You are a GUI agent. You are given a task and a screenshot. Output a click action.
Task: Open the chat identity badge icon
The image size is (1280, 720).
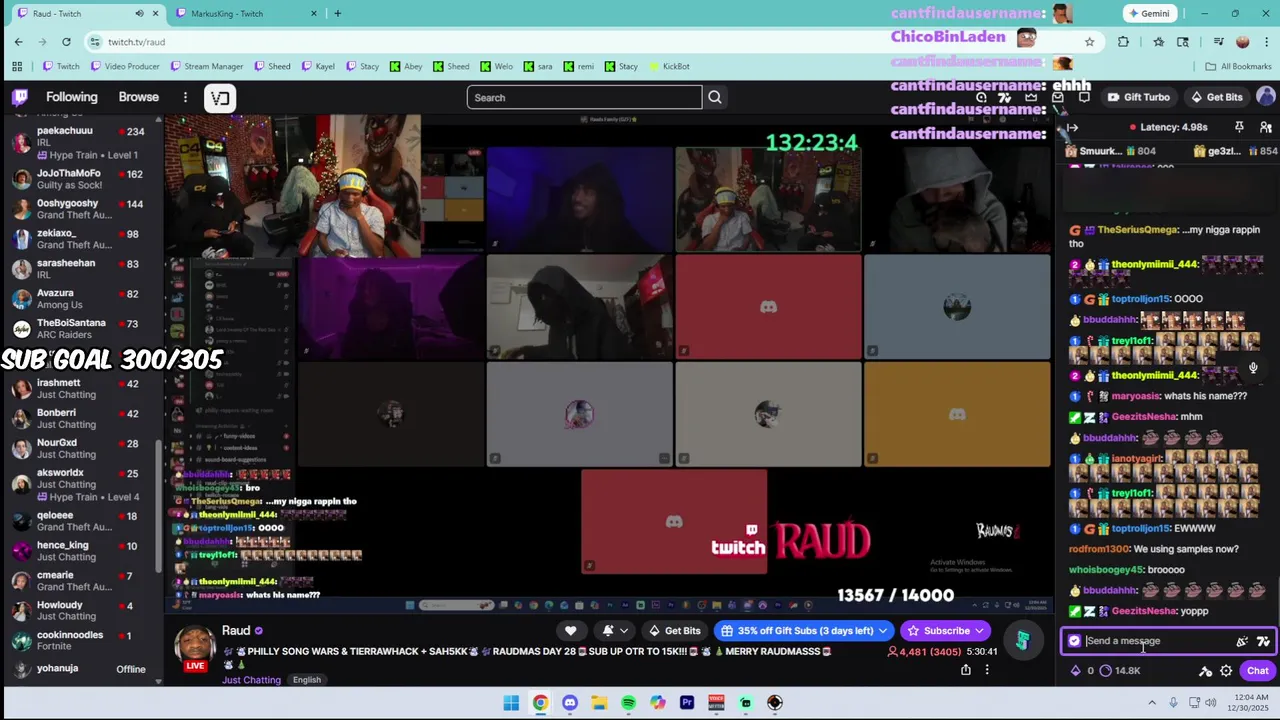(1074, 641)
